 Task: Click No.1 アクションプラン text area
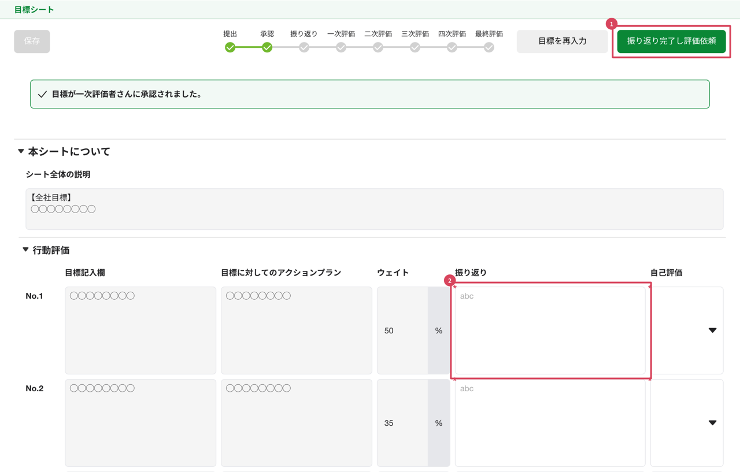tap(296, 330)
